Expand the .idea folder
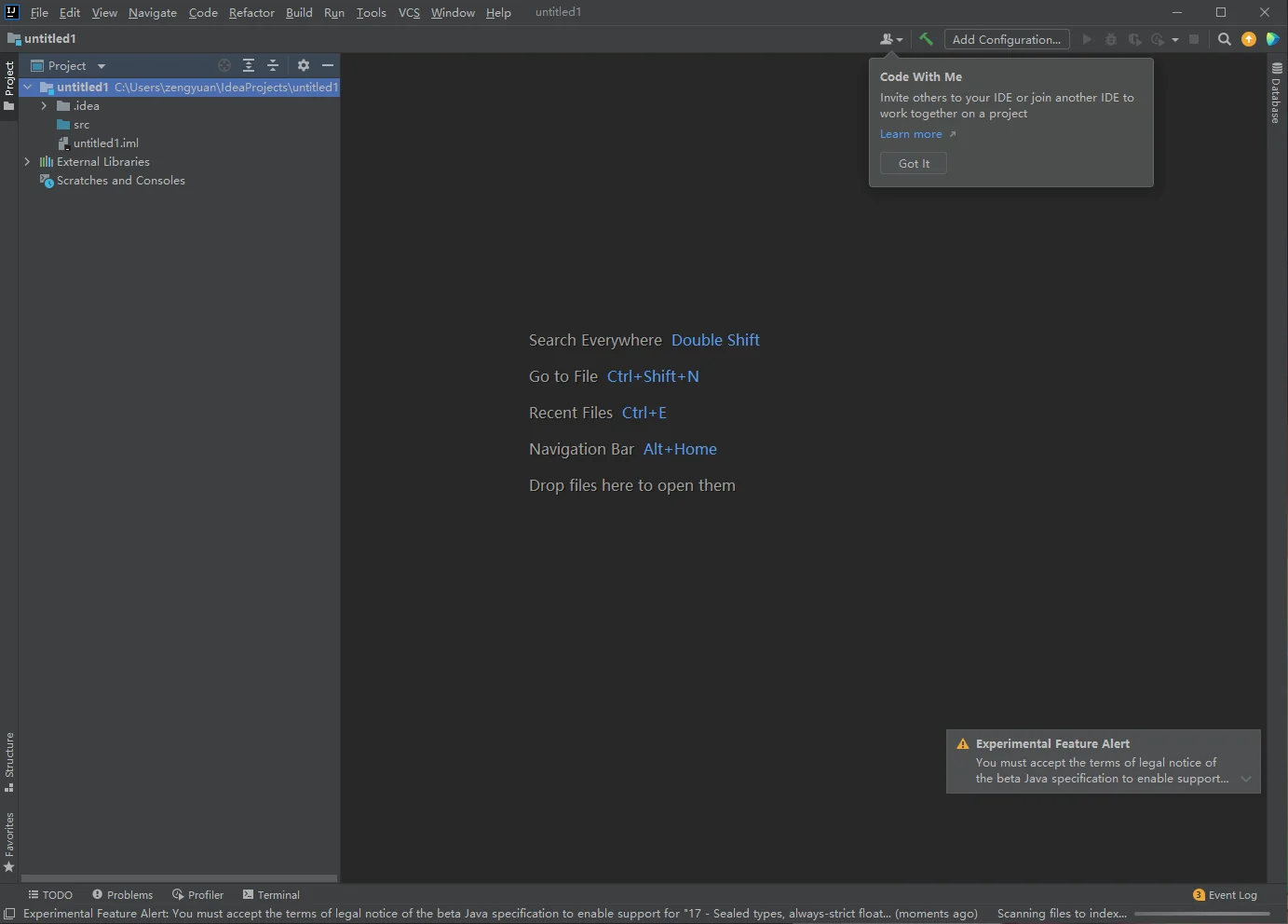 pos(44,106)
